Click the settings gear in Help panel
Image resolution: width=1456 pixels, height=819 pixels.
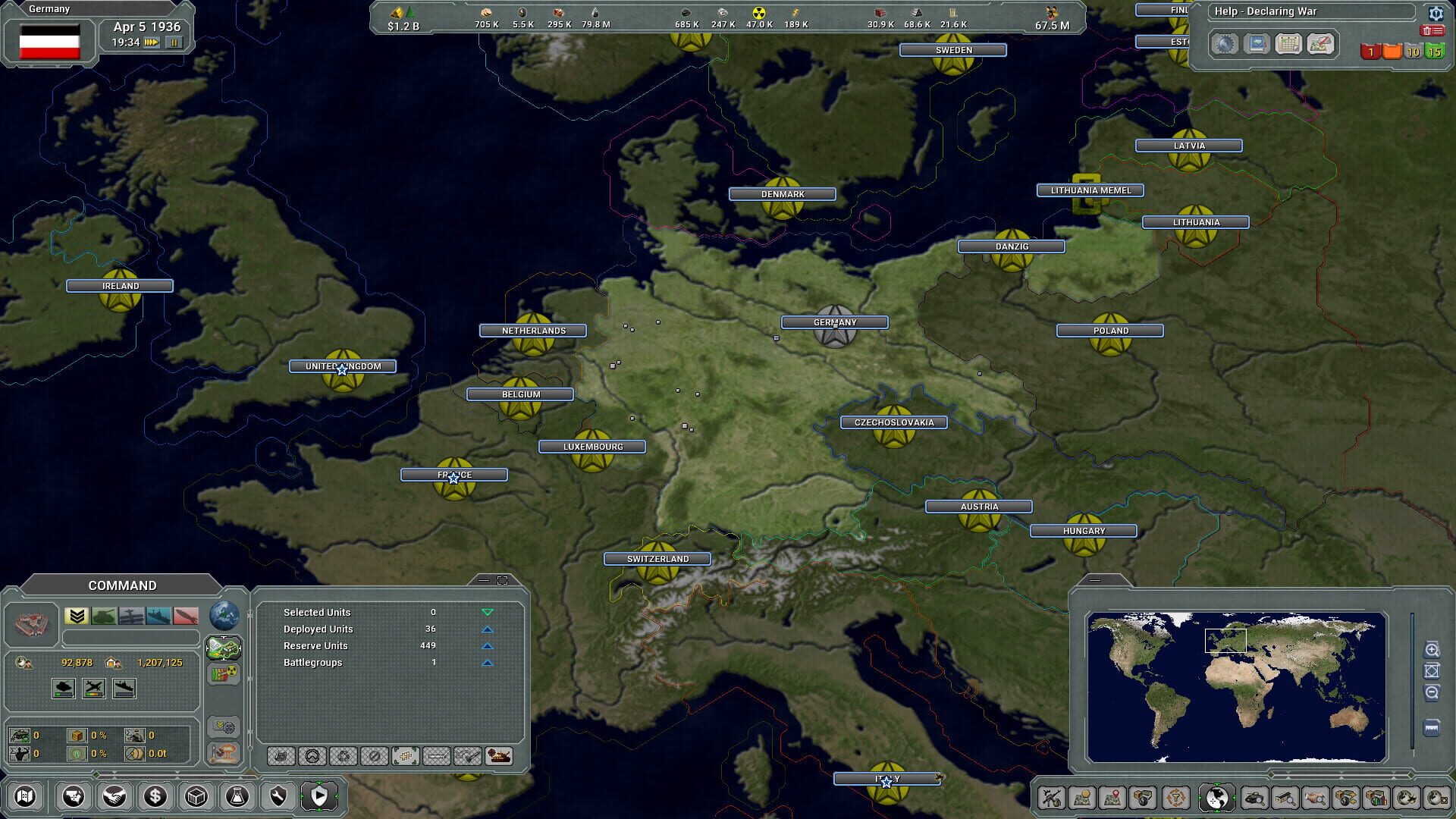pyautogui.click(x=1436, y=14)
